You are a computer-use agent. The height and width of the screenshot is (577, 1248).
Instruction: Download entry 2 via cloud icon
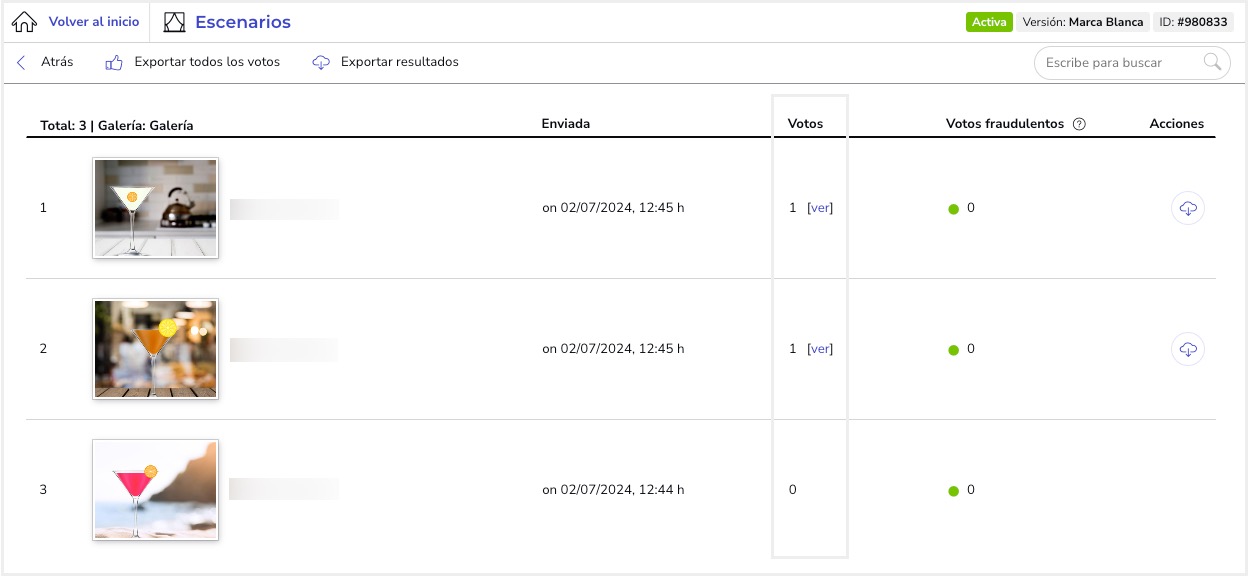point(1188,349)
